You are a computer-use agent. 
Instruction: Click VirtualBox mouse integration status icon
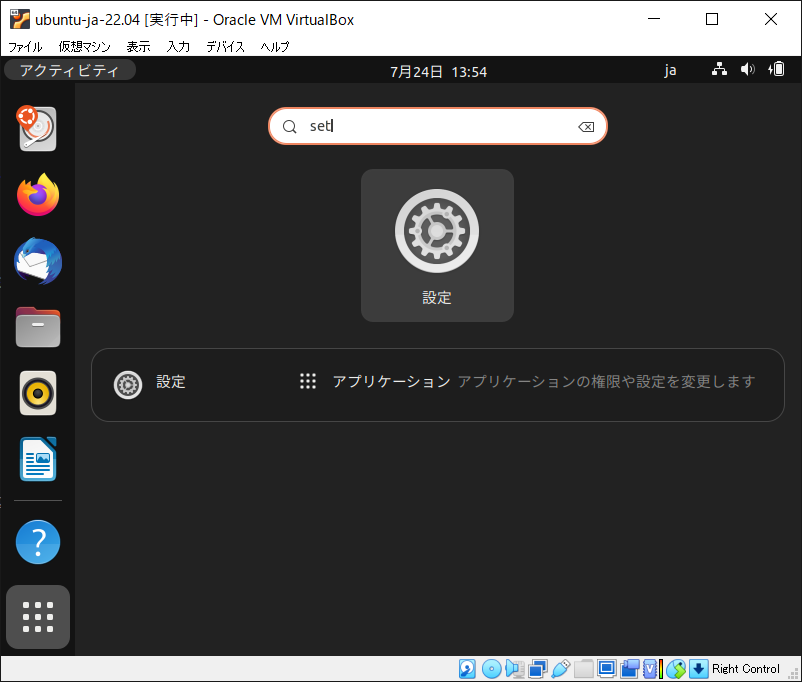(676, 669)
